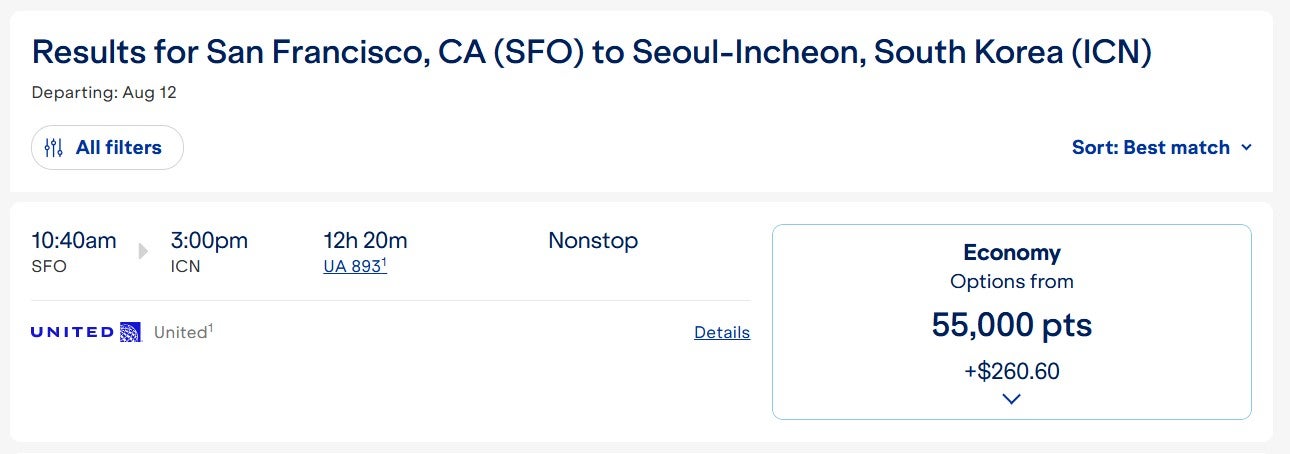Click the gray arrow between flight times

coord(143,251)
